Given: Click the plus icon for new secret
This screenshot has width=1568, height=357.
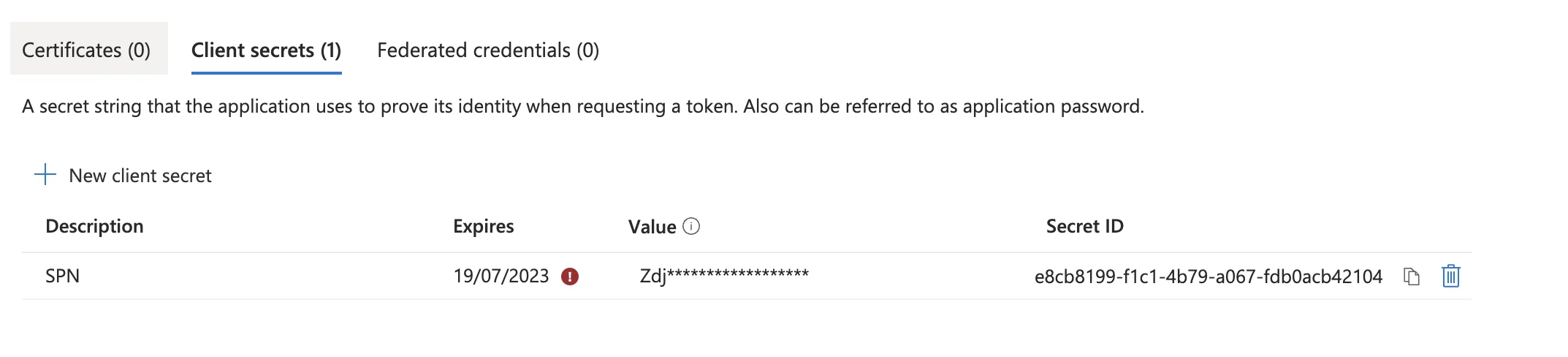Looking at the screenshot, I should click(45, 175).
